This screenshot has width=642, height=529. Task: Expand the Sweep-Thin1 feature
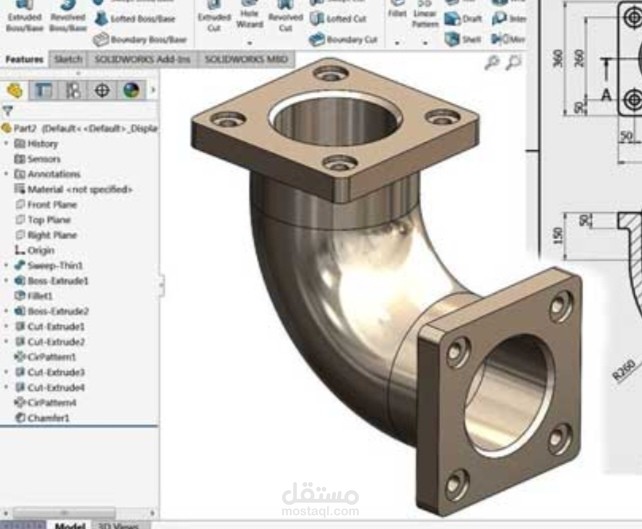[6, 265]
